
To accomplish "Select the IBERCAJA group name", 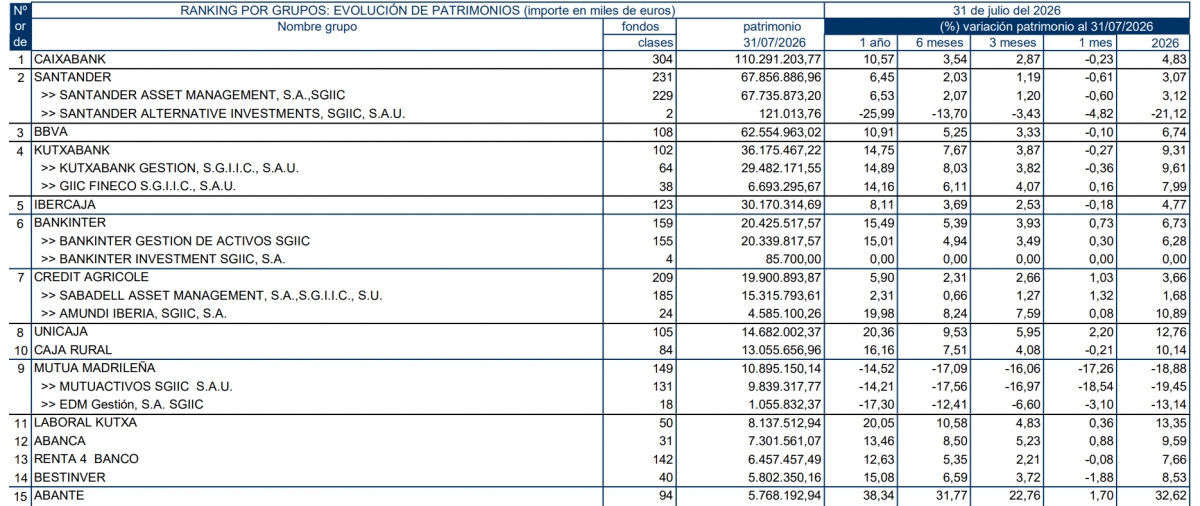I will coord(66,205).
